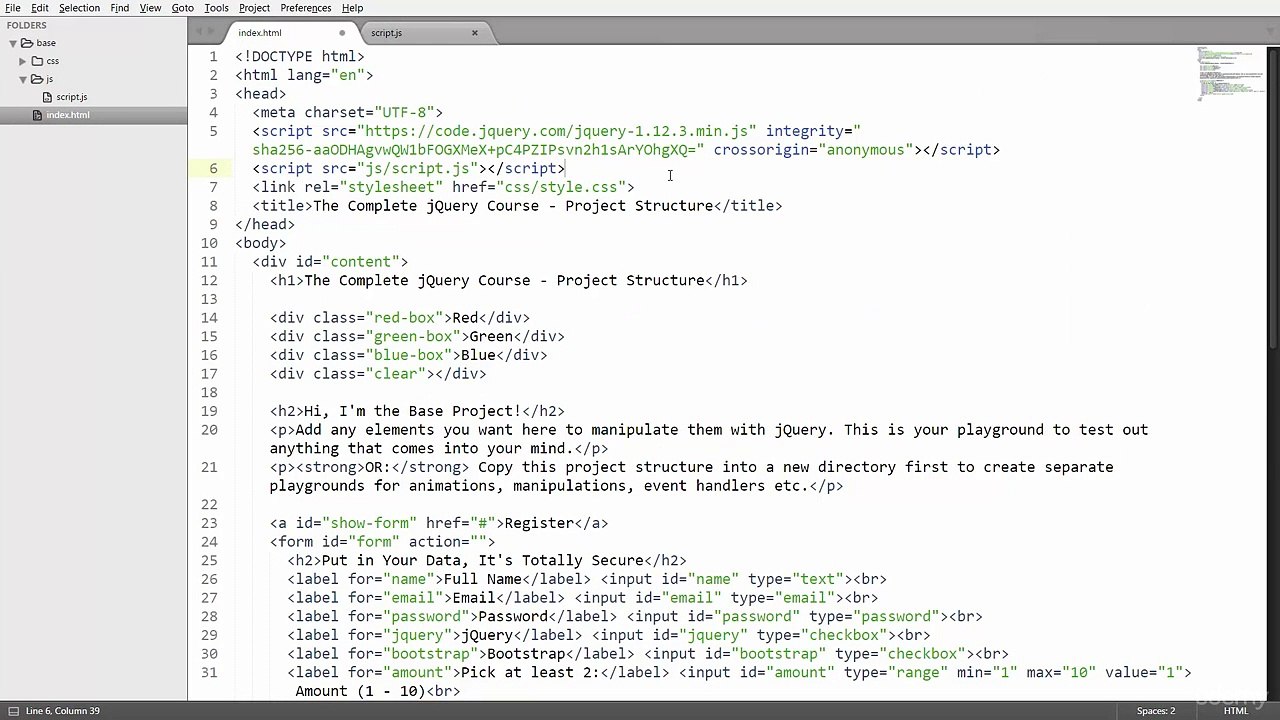Place cursor on the <!DOCTYPE html> line
The height and width of the screenshot is (720, 1280).
[300, 57]
